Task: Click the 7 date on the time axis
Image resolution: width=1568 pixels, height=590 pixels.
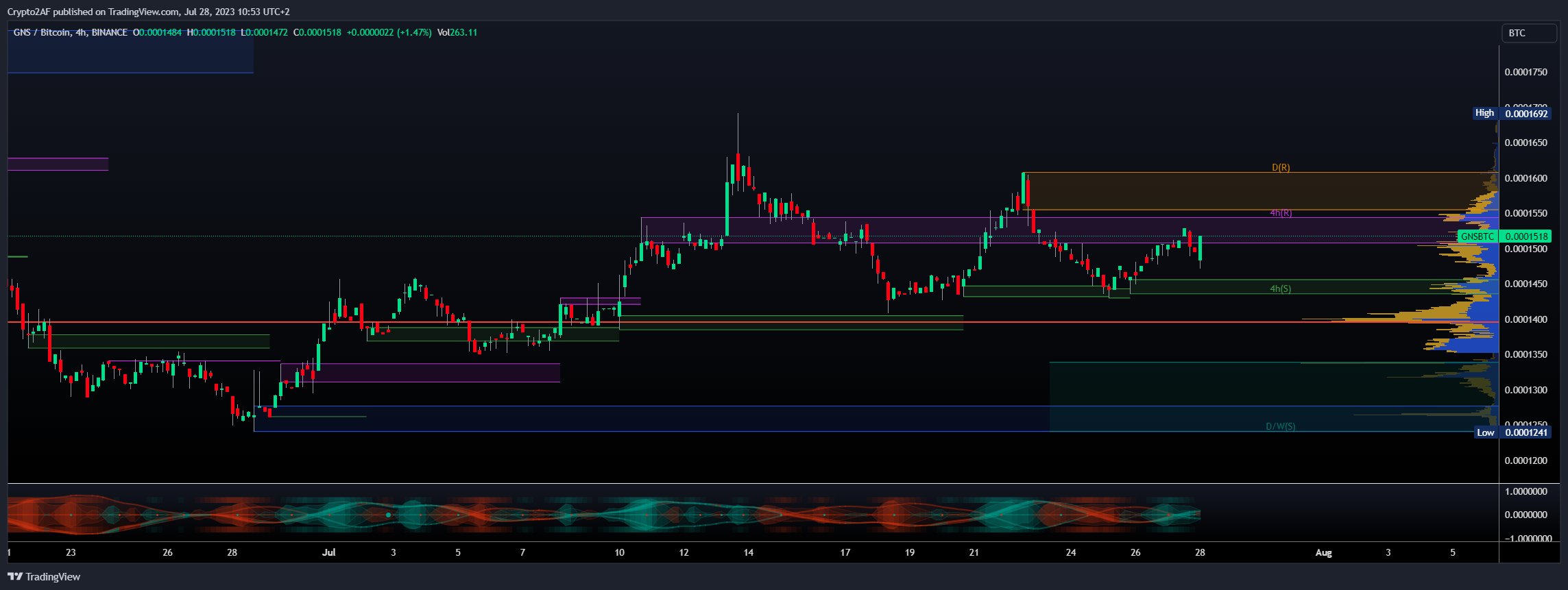Action: coord(522,552)
